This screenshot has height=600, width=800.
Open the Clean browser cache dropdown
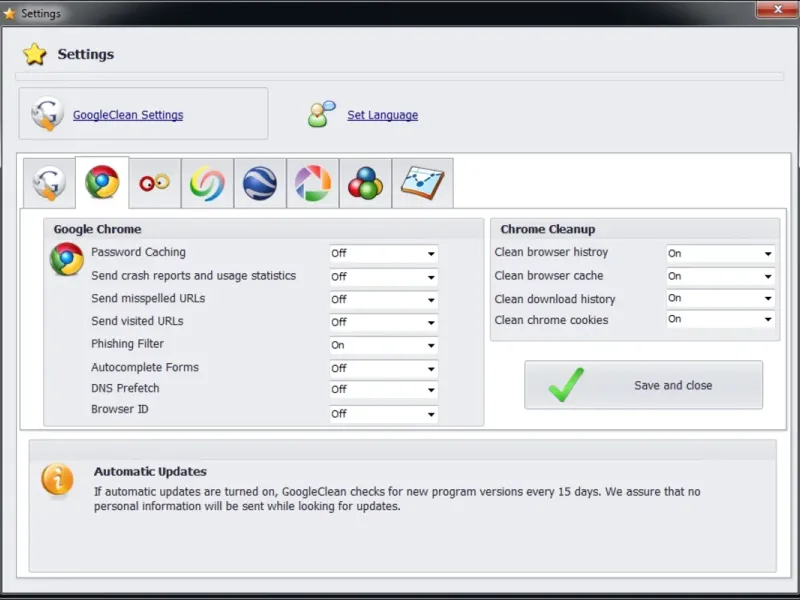720,276
